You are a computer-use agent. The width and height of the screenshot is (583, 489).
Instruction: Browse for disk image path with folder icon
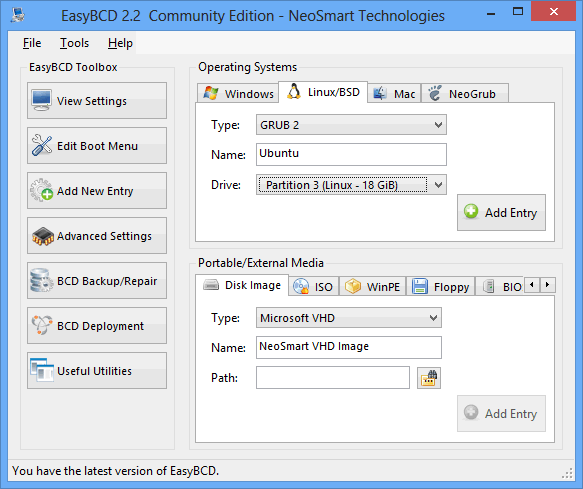pyautogui.click(x=429, y=378)
